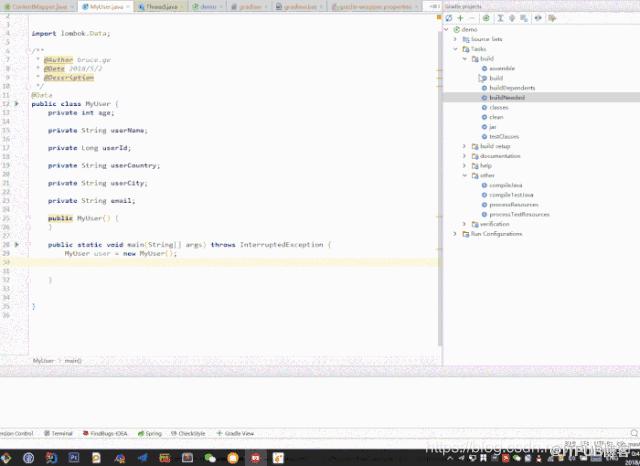Click the search icon at bottom right

click(634, 433)
